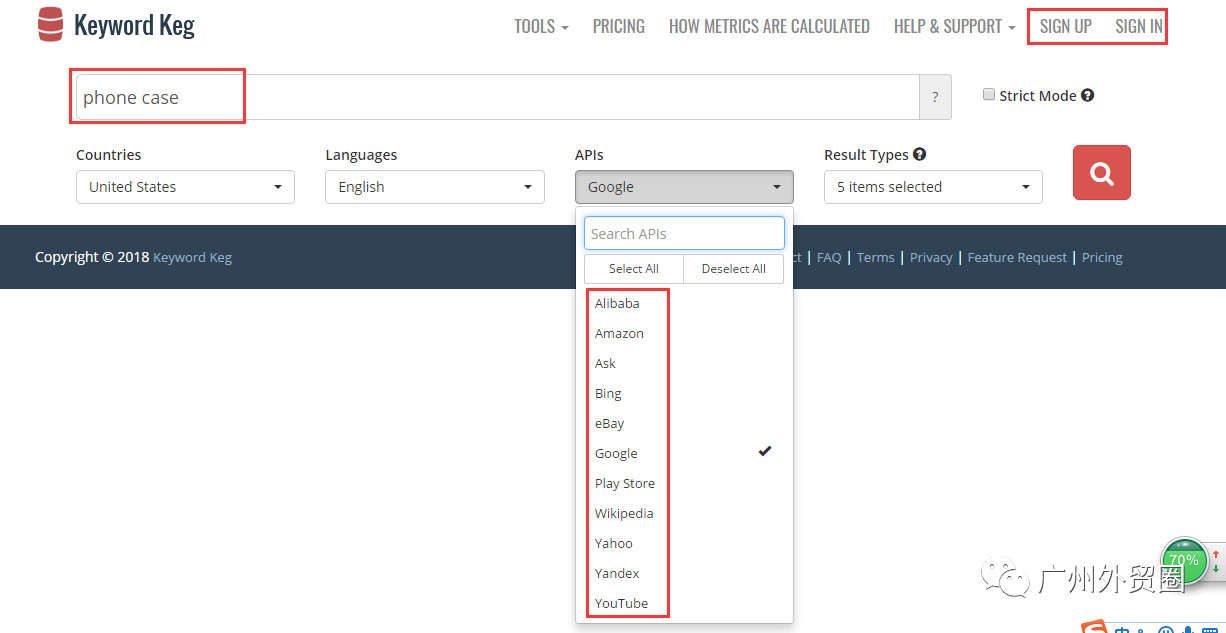This screenshot has width=1226, height=633.
Task: Click the Keyword Keg barrel logo
Action: click(x=50, y=24)
